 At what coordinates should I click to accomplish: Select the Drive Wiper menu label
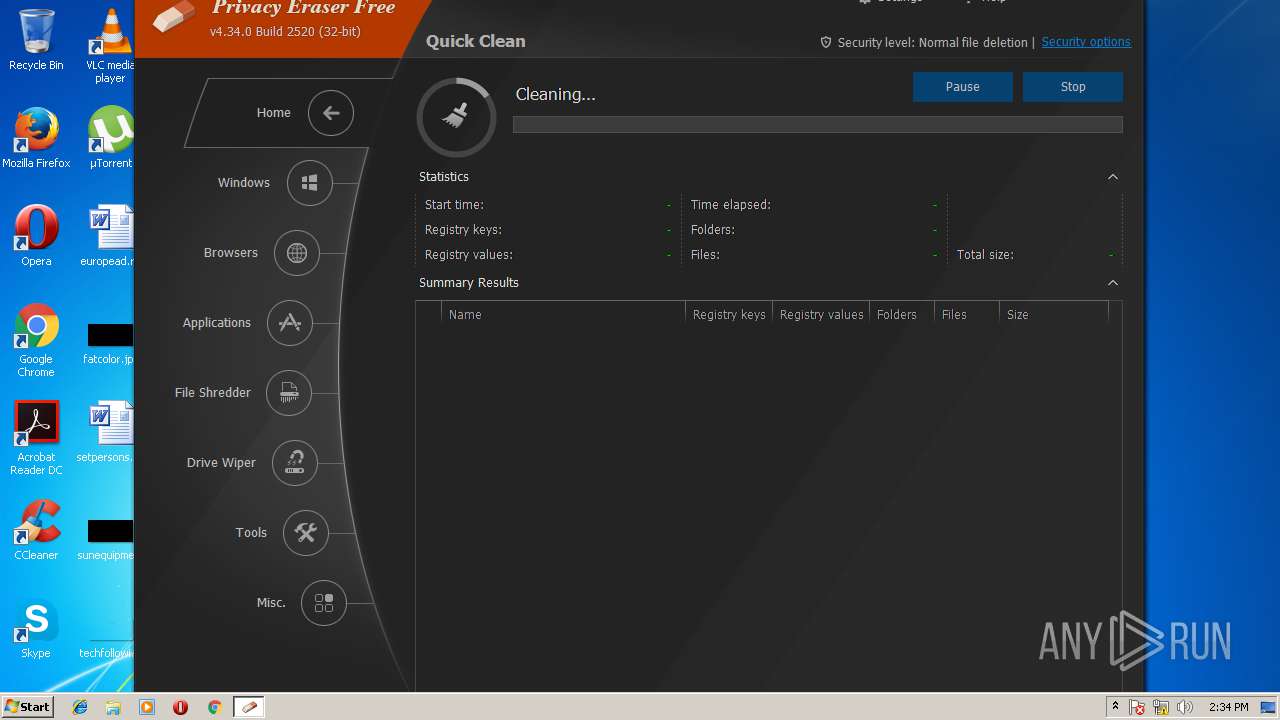[221, 463]
